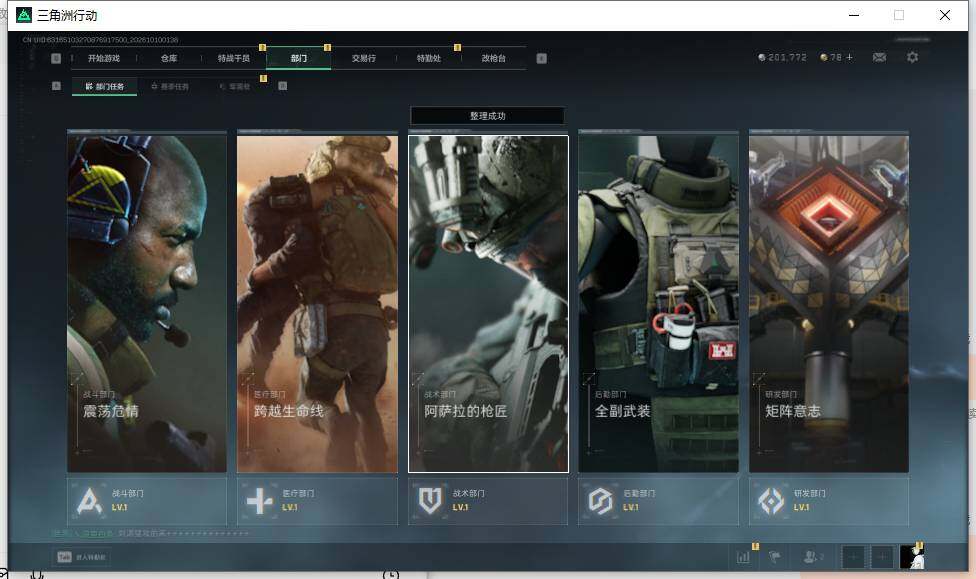Select the 部门任务 sub-tab

(x=105, y=87)
